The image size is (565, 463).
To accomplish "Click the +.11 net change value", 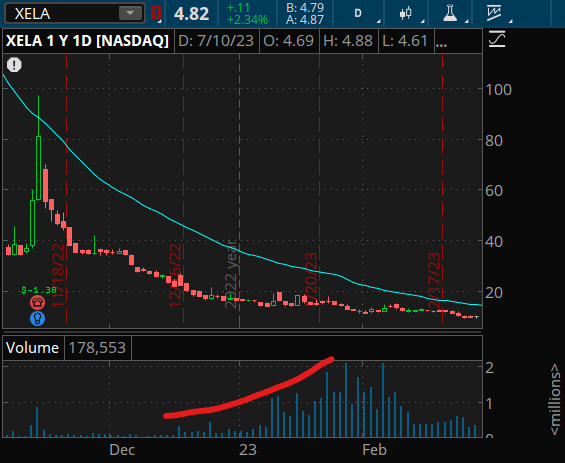I will click(x=239, y=8).
